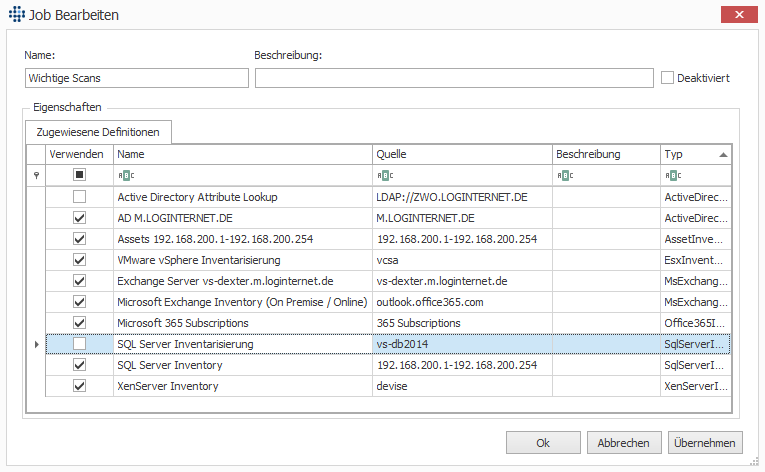The image size is (765, 472).
Task: Click source cell 365 Subscriptions
Action: (x=462, y=323)
